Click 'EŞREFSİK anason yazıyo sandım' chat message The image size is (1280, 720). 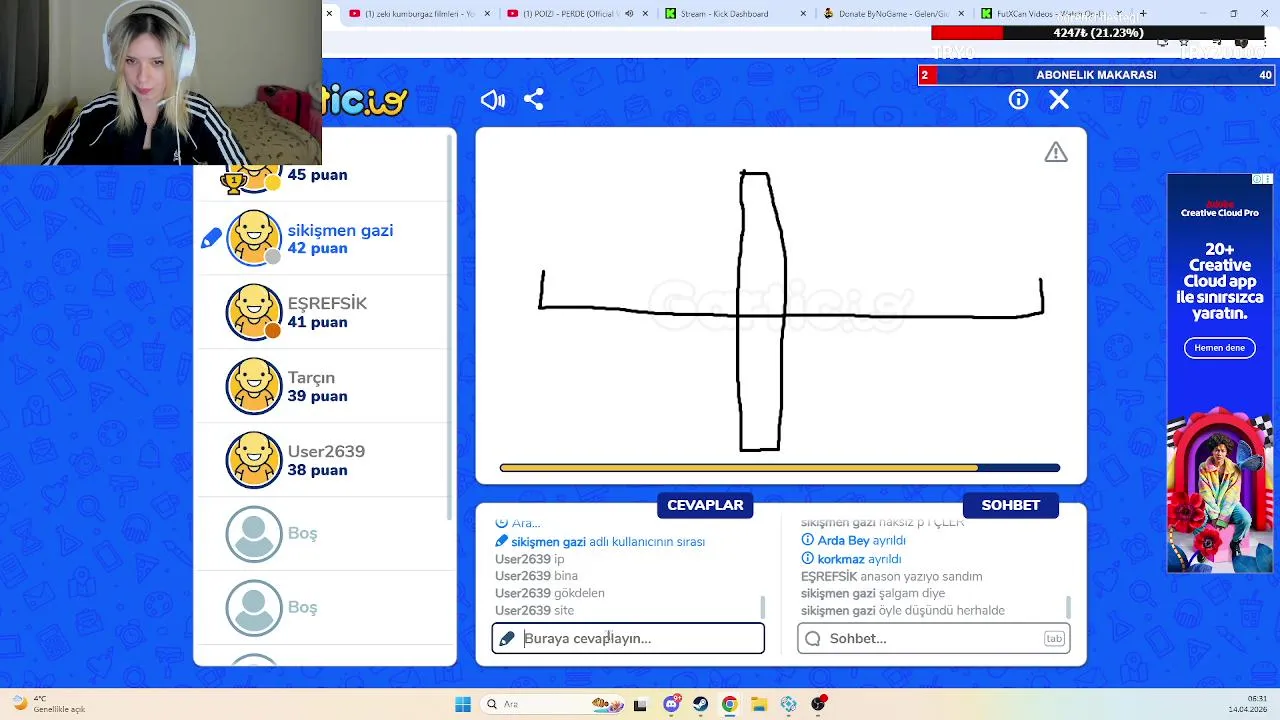click(x=891, y=577)
